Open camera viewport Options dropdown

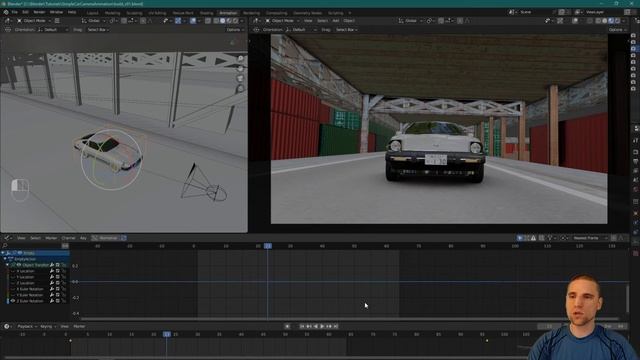(617, 30)
